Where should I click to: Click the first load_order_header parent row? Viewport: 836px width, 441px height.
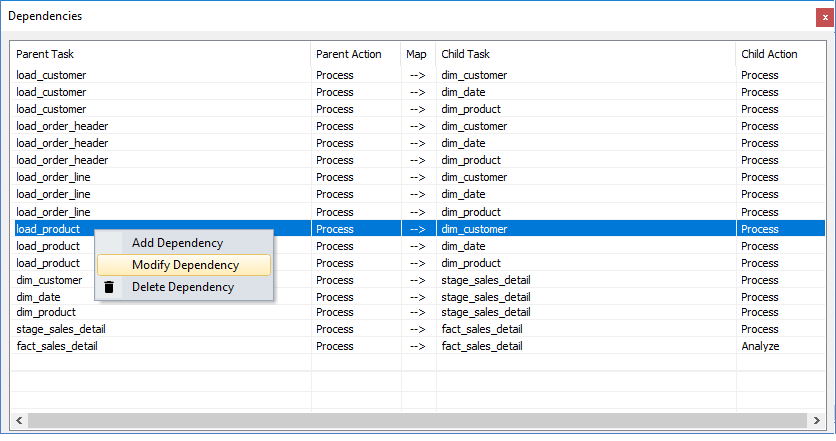62,126
